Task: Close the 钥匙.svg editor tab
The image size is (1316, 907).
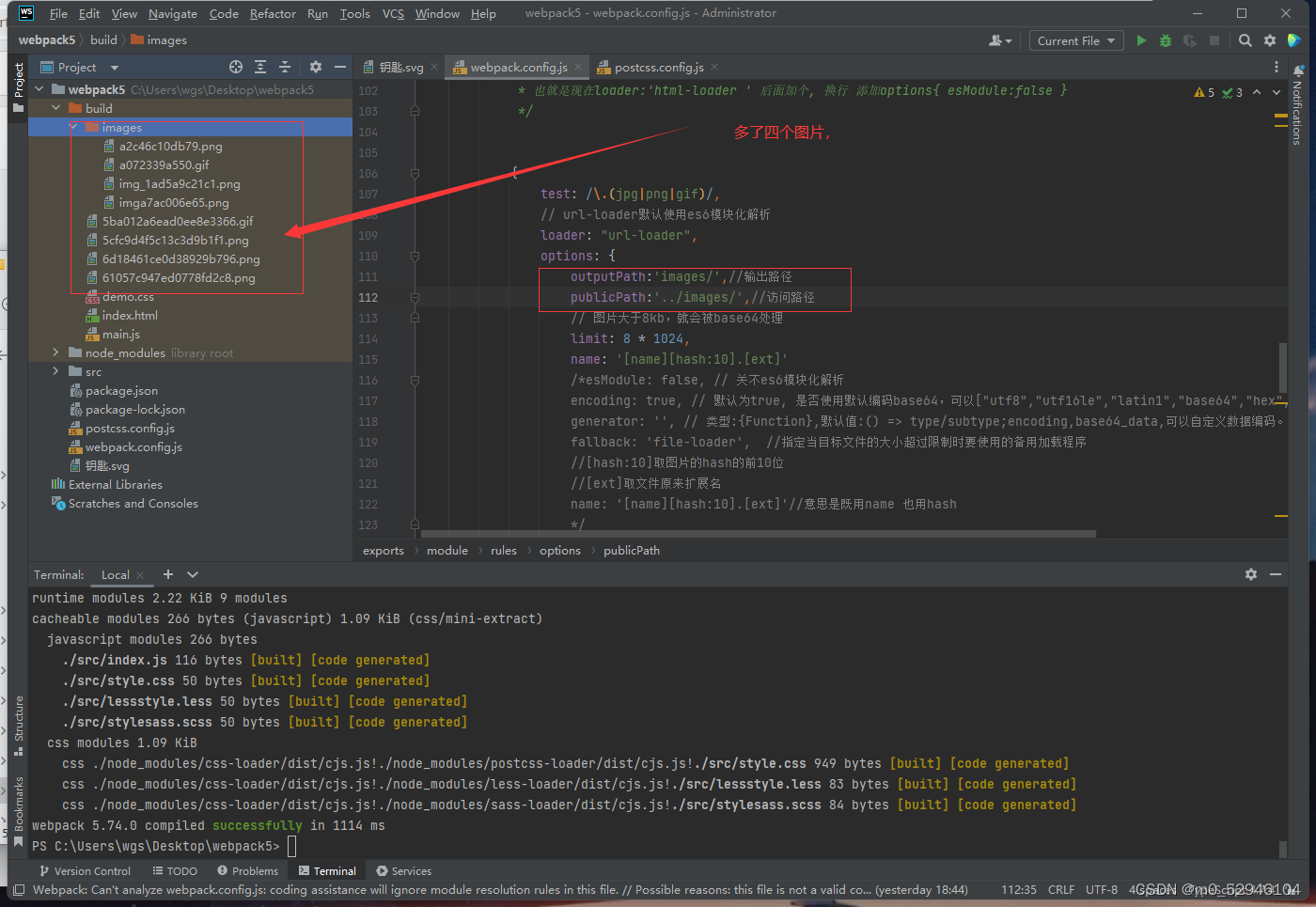Action: (x=434, y=68)
